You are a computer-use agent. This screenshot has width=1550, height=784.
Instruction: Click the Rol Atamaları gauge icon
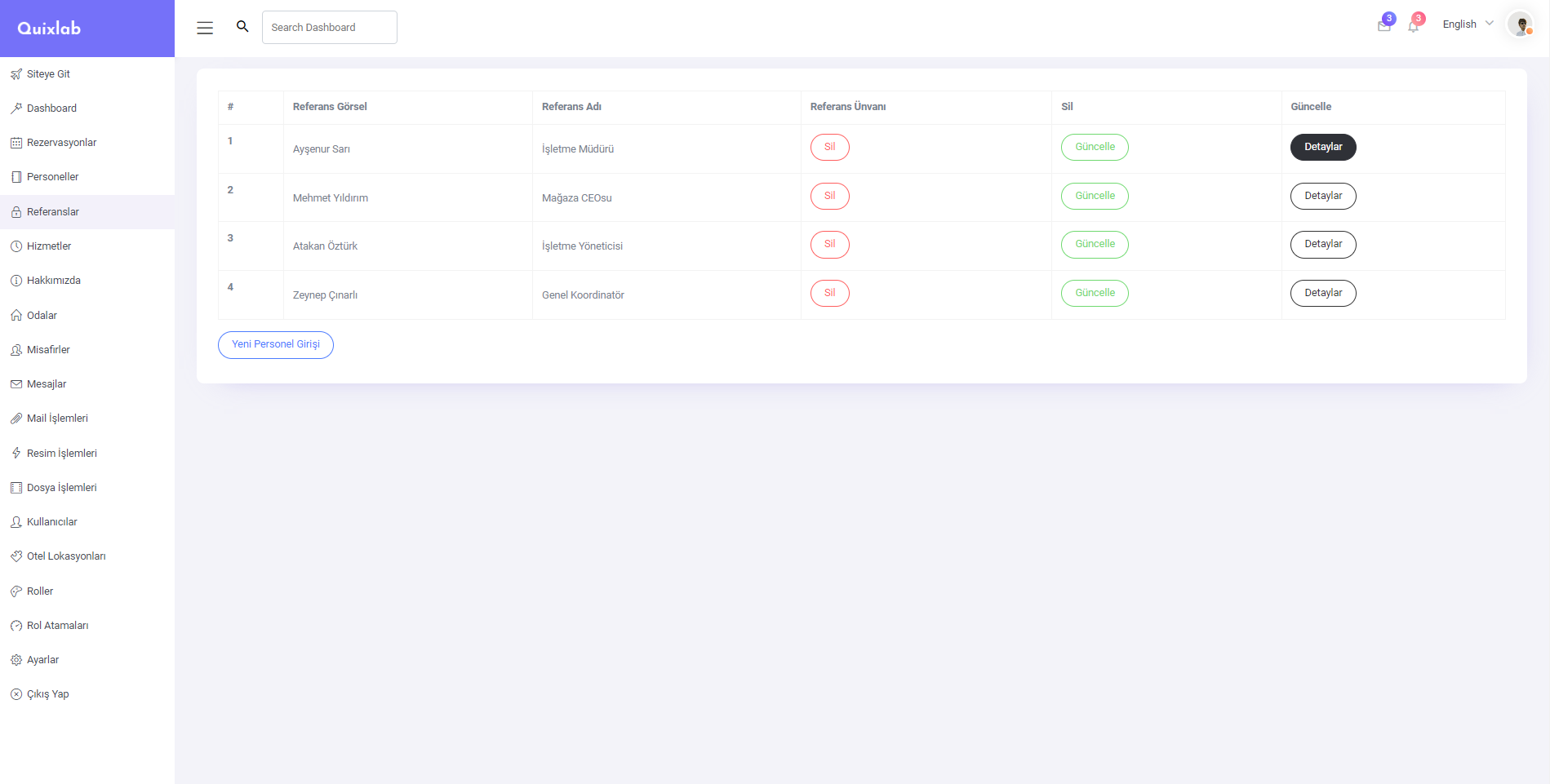[16, 626]
